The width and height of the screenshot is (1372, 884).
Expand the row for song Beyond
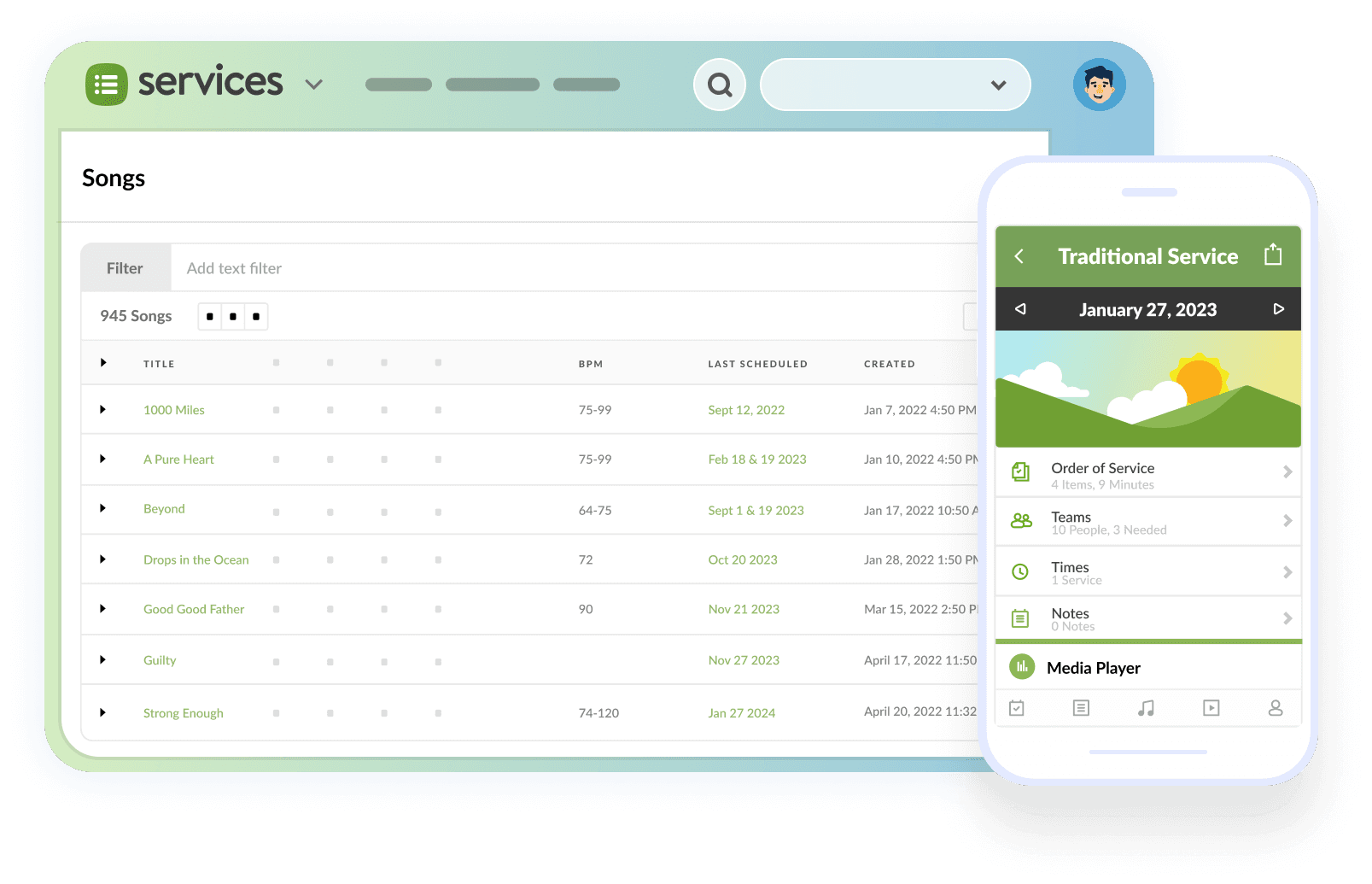coord(103,510)
